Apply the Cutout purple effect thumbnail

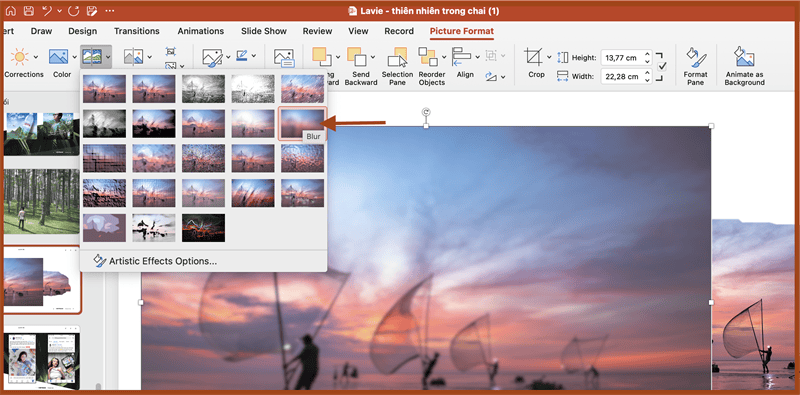click(x=104, y=228)
